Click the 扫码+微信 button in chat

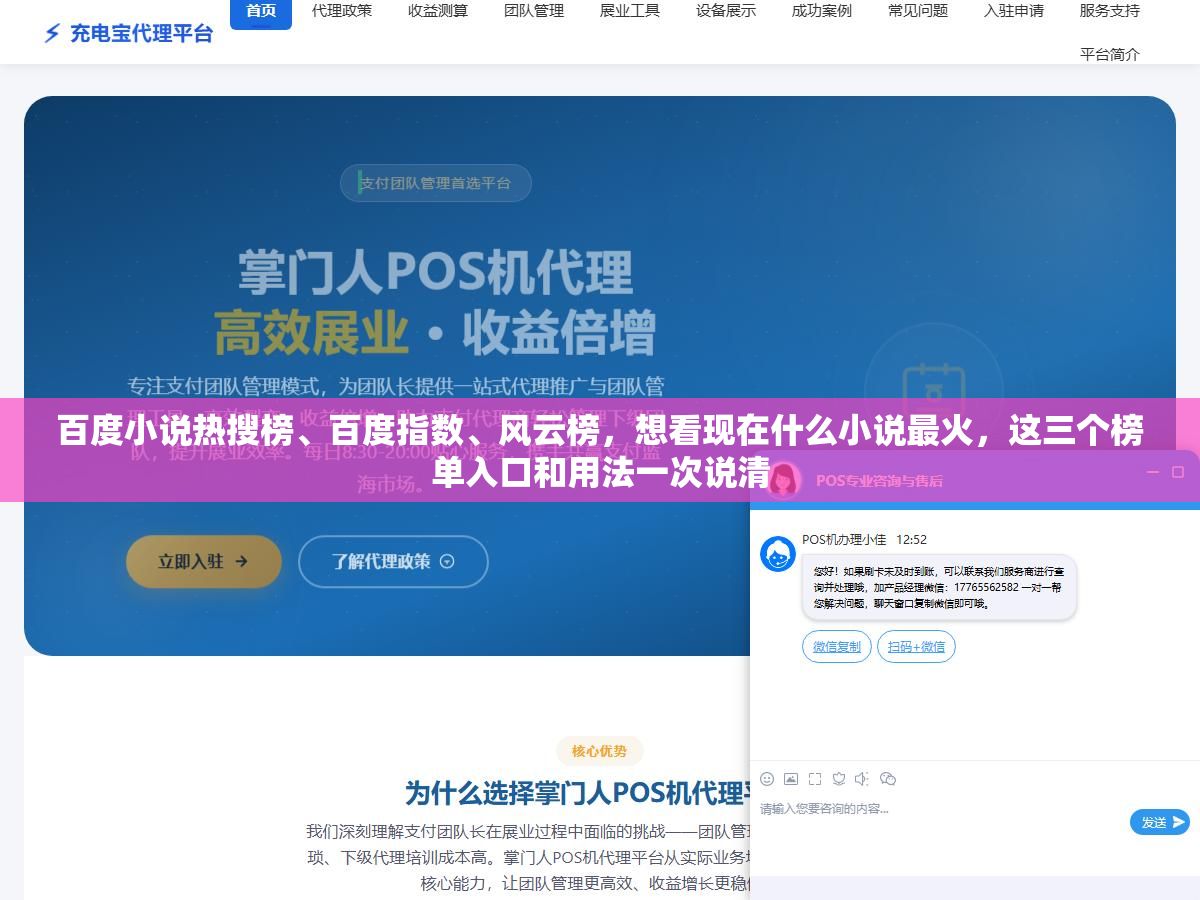tap(917, 647)
